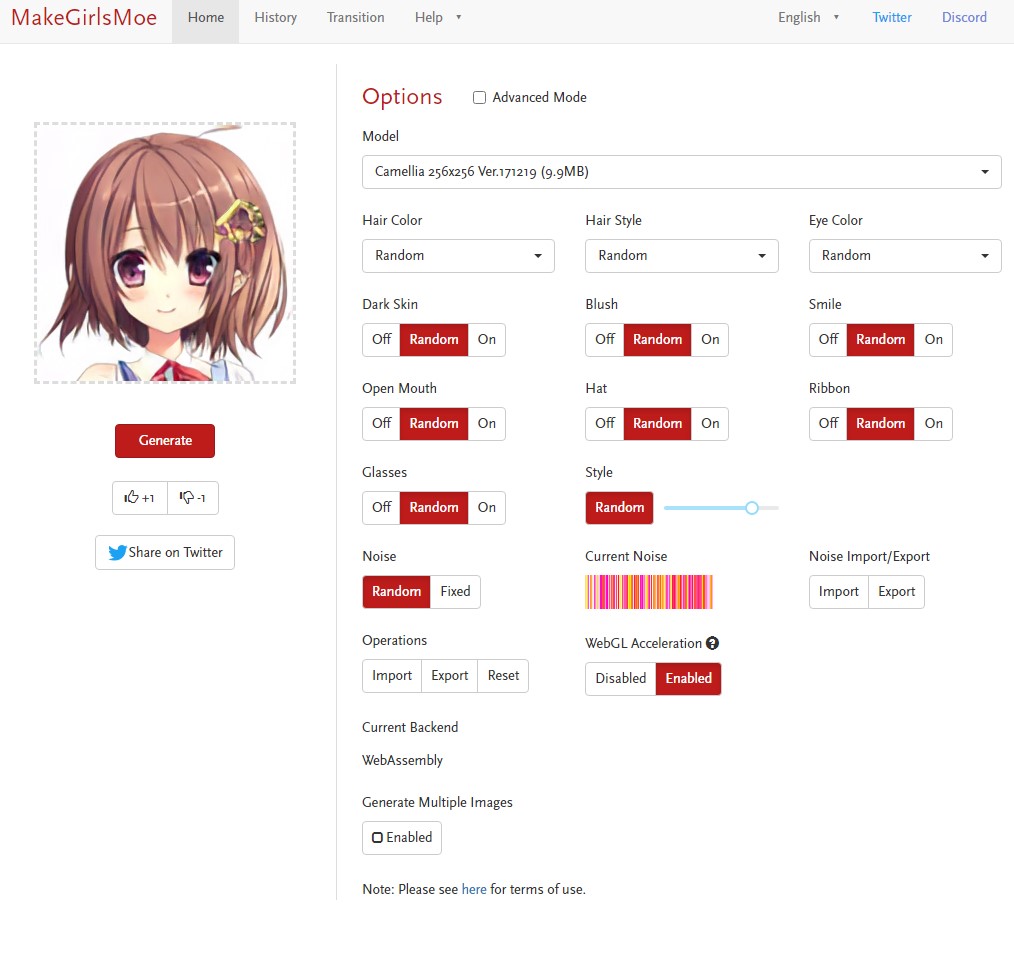The height and width of the screenshot is (953, 1014).
Task: Open the Twitter link in navbar
Action: point(892,17)
